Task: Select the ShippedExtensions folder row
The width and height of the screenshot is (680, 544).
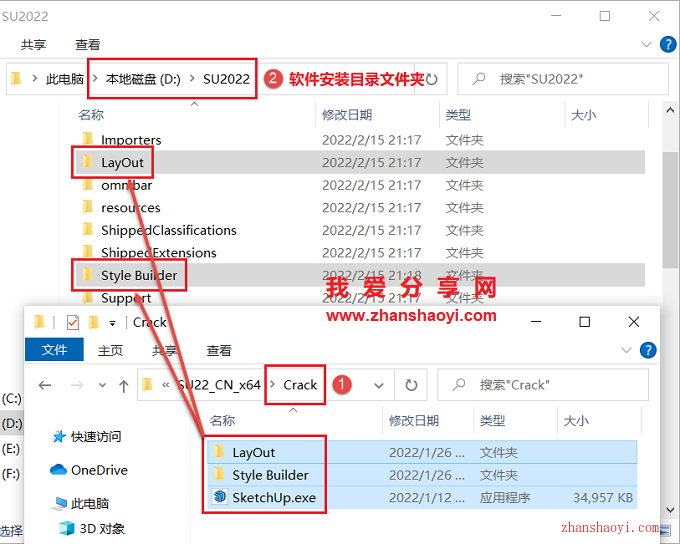Action: point(360,252)
